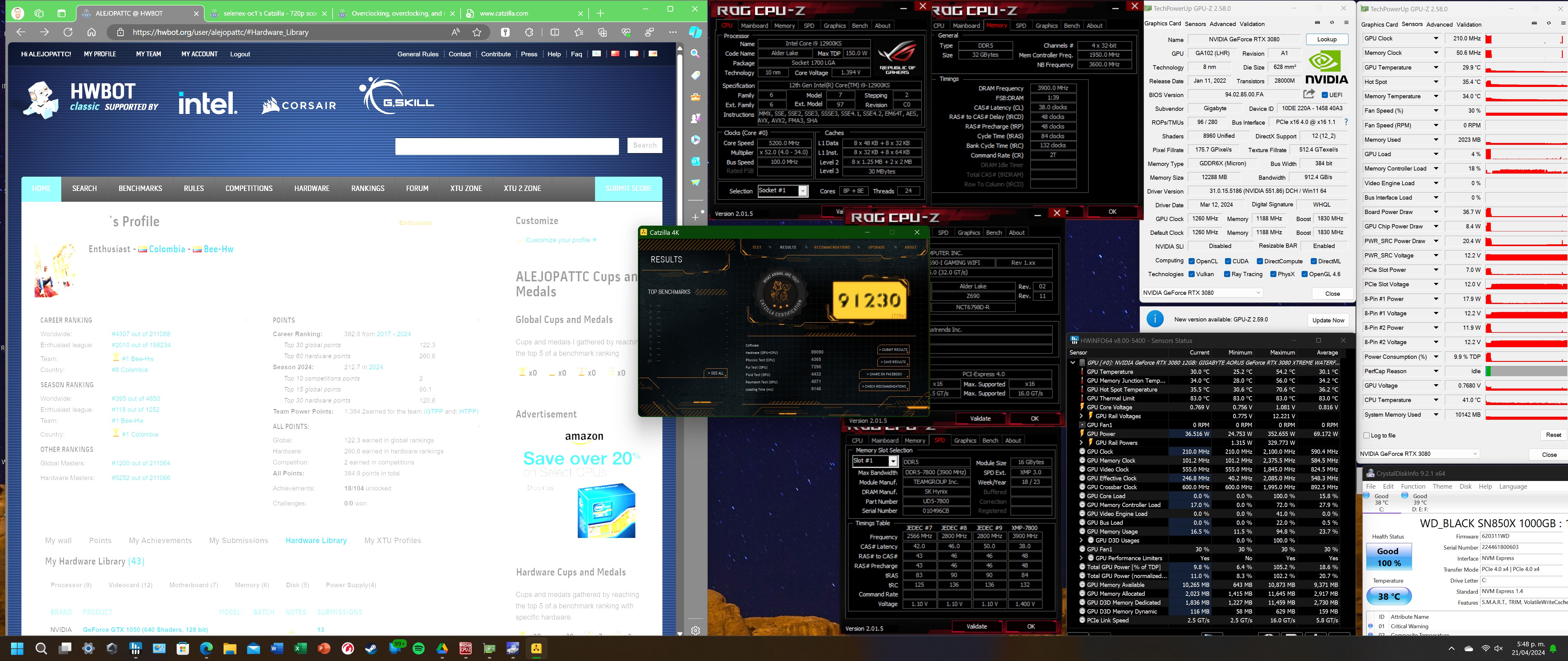Click the hwbot page settings gear icon

click(695, 630)
